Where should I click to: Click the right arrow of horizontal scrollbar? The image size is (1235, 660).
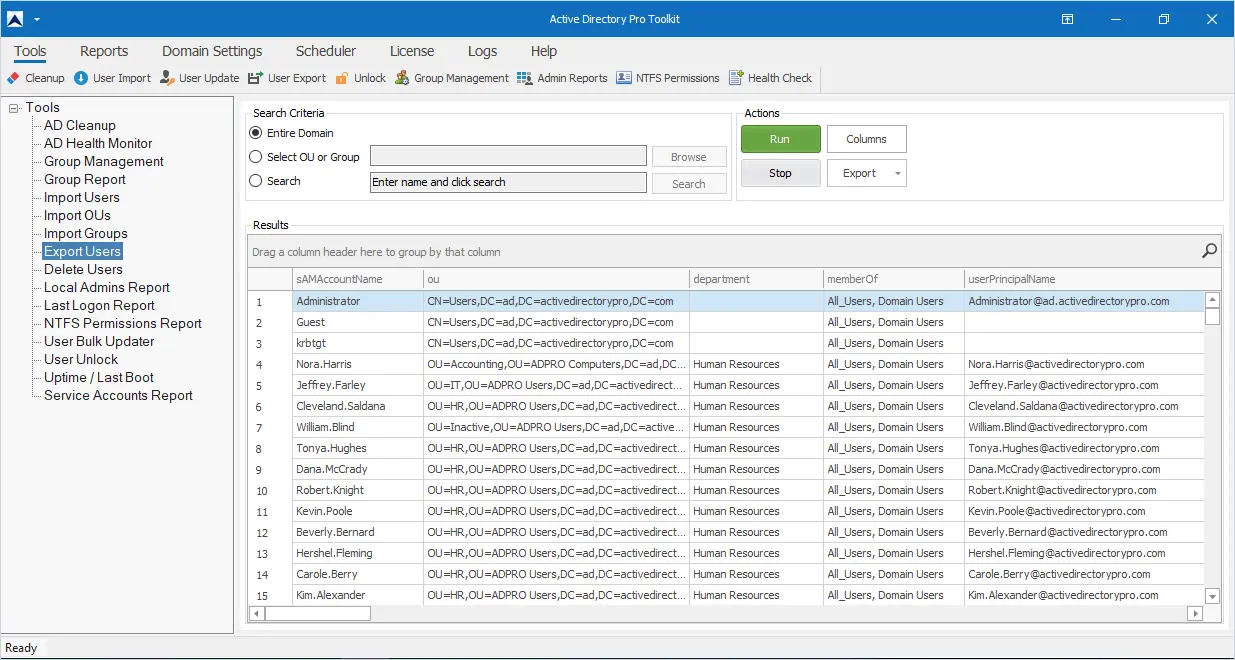click(1193, 613)
